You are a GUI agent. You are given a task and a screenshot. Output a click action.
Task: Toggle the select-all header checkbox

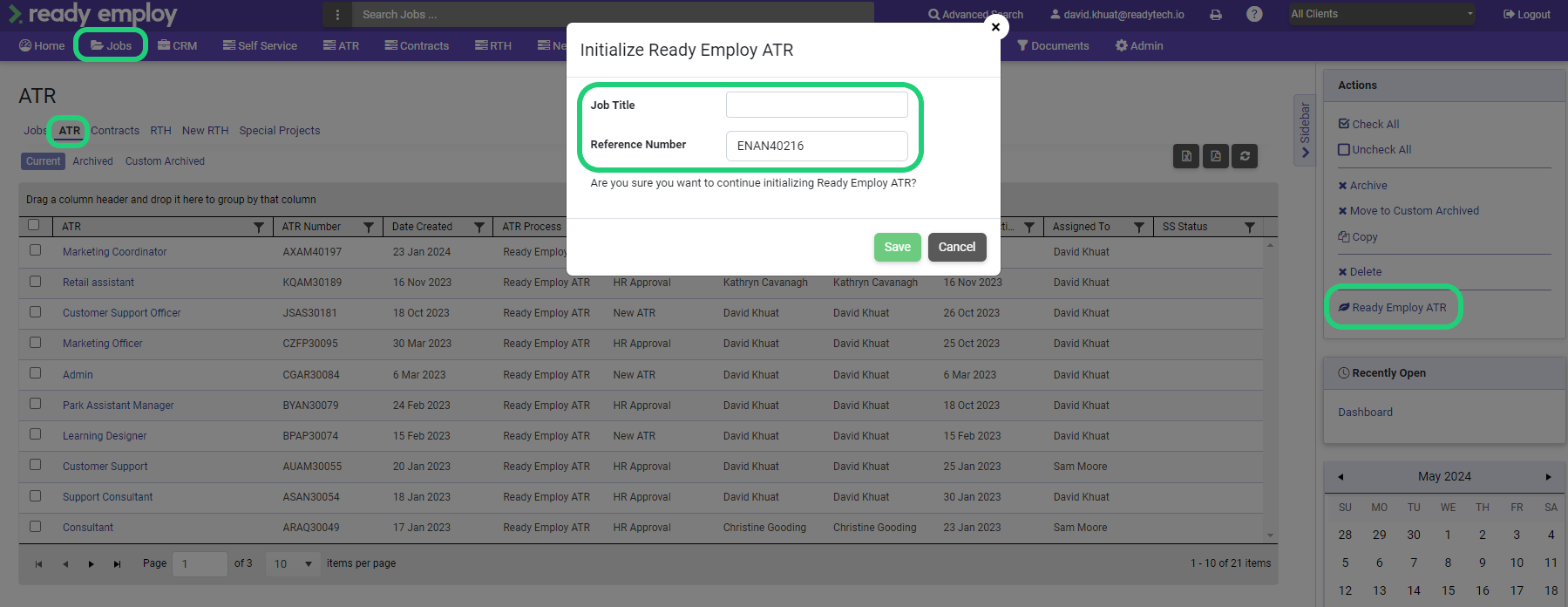coord(34,225)
